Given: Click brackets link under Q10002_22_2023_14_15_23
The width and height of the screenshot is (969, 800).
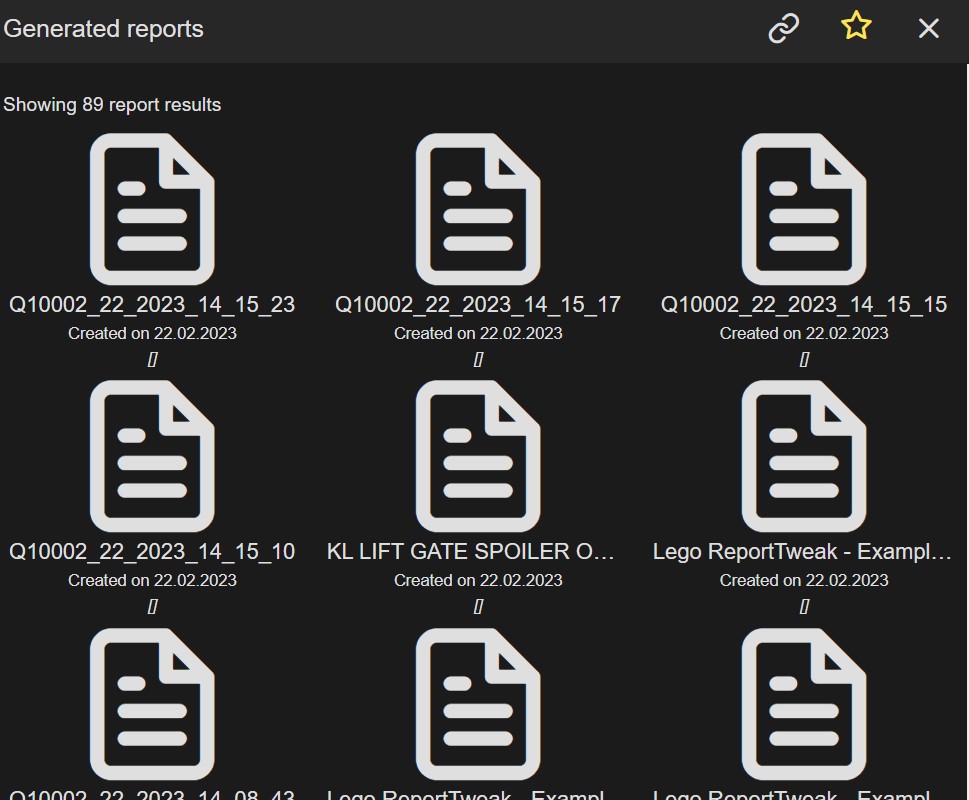Looking at the screenshot, I should click(151, 358).
